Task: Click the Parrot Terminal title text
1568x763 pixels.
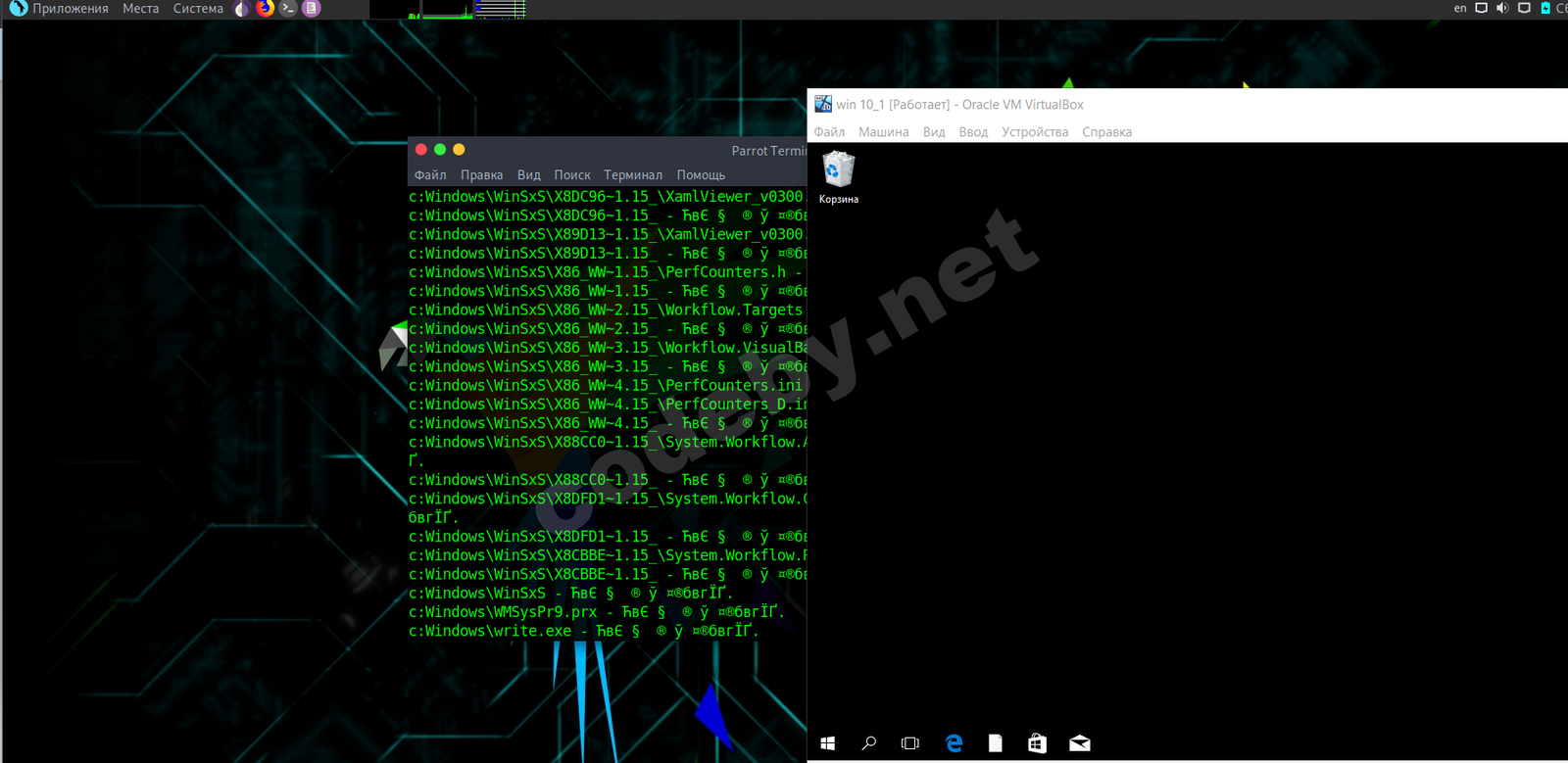Action: point(768,151)
